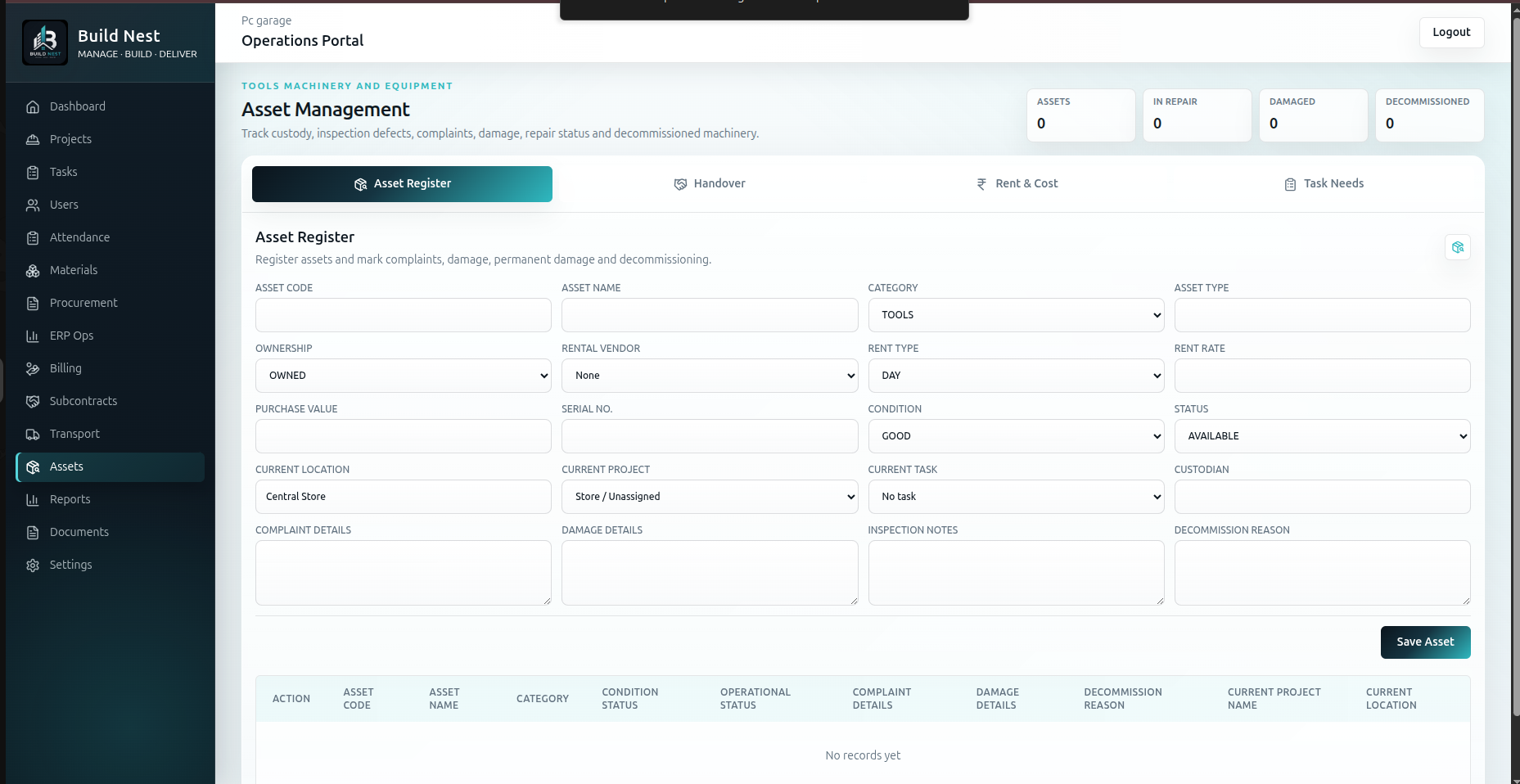The image size is (1520, 784).
Task: Click the Tasks clipboard icon
Action: tap(33, 172)
